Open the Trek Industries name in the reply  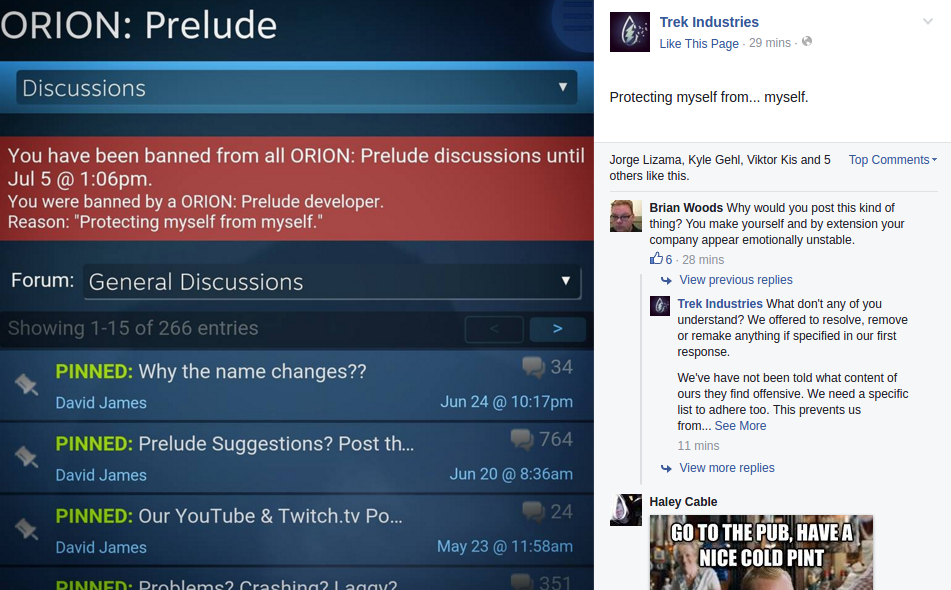[720, 304]
